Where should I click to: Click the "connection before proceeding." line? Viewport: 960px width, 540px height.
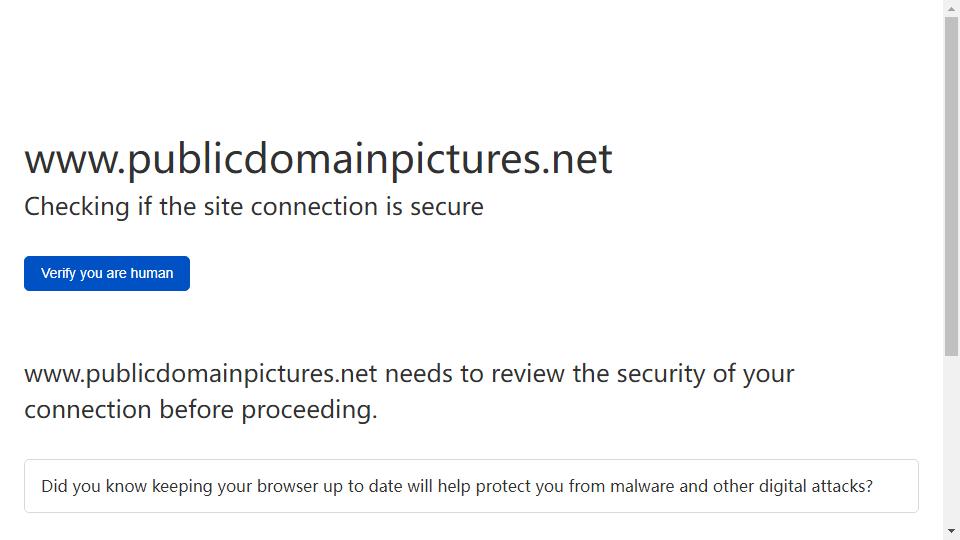tap(201, 410)
